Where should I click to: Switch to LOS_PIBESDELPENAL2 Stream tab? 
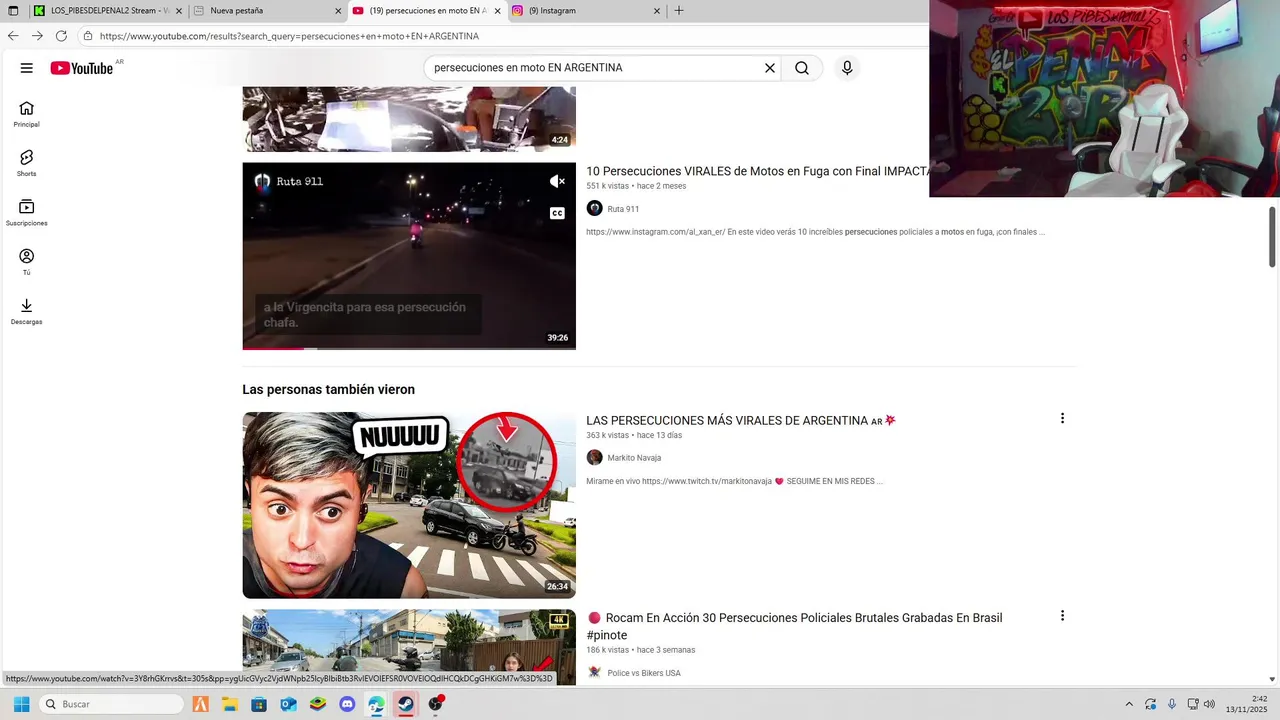point(107,10)
